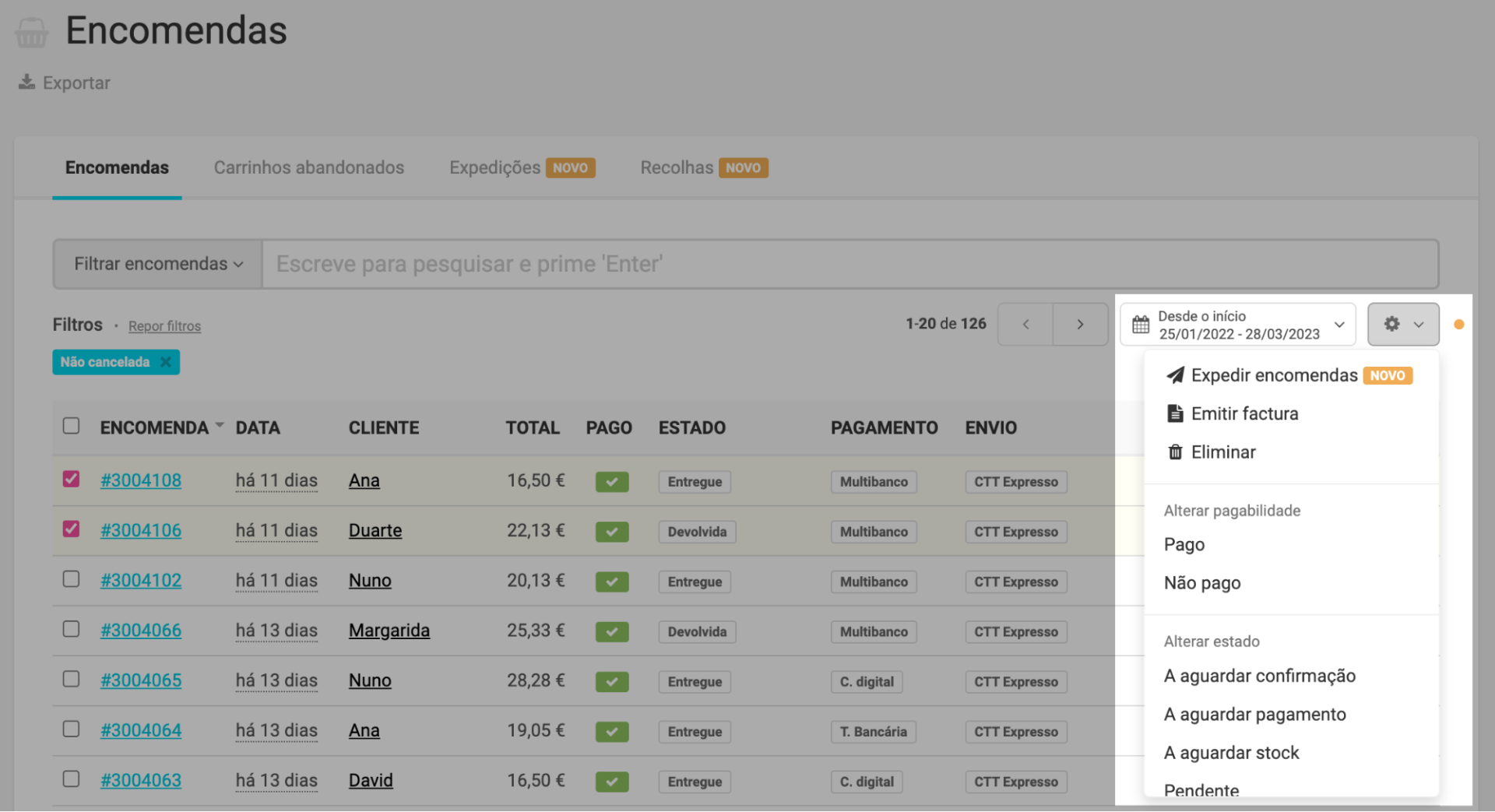1495x812 pixels.
Task: Remove the Não cancelada filter tag
Action: [x=165, y=362]
